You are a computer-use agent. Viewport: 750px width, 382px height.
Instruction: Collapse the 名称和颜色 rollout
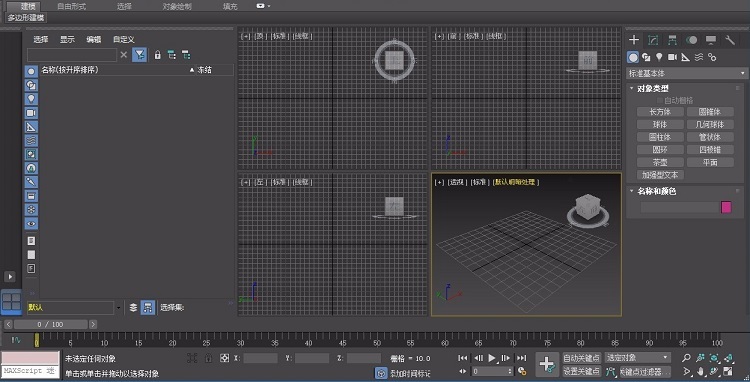click(631, 191)
